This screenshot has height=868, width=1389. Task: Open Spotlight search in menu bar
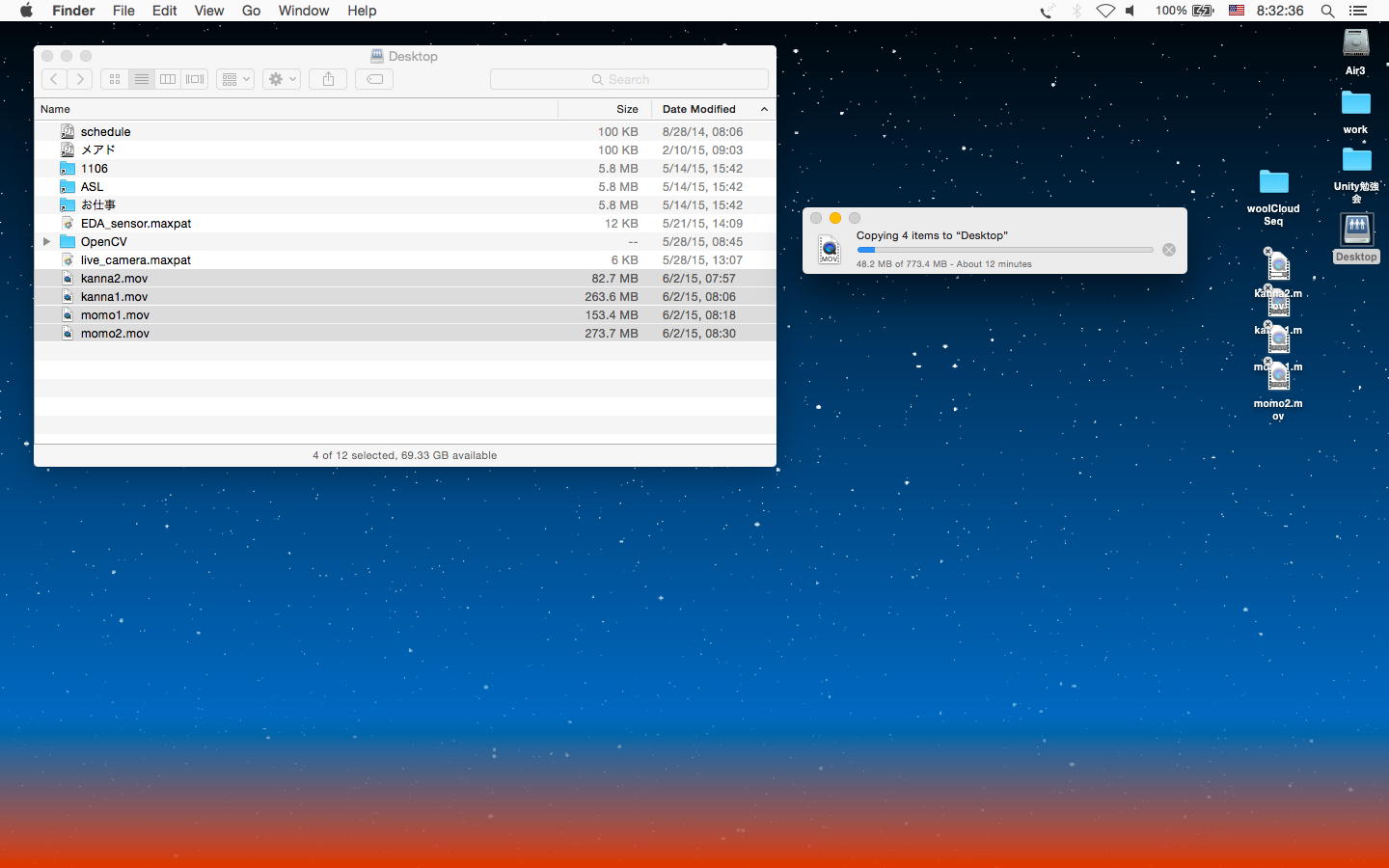(x=1327, y=11)
